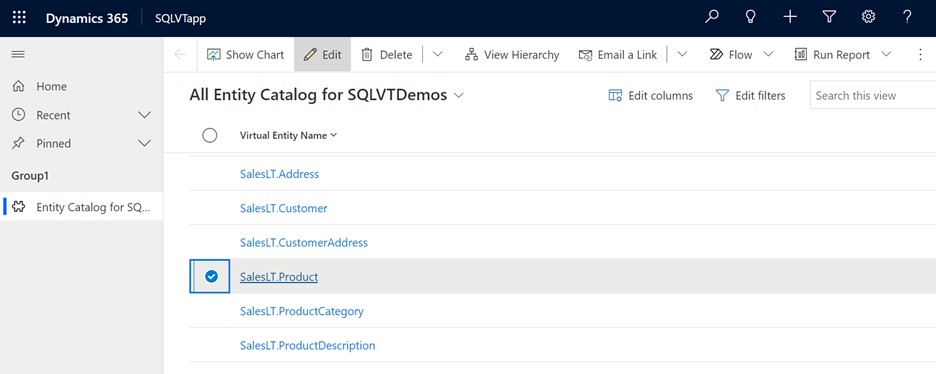Click Edit columns button
The image size is (936, 374).
click(651, 95)
